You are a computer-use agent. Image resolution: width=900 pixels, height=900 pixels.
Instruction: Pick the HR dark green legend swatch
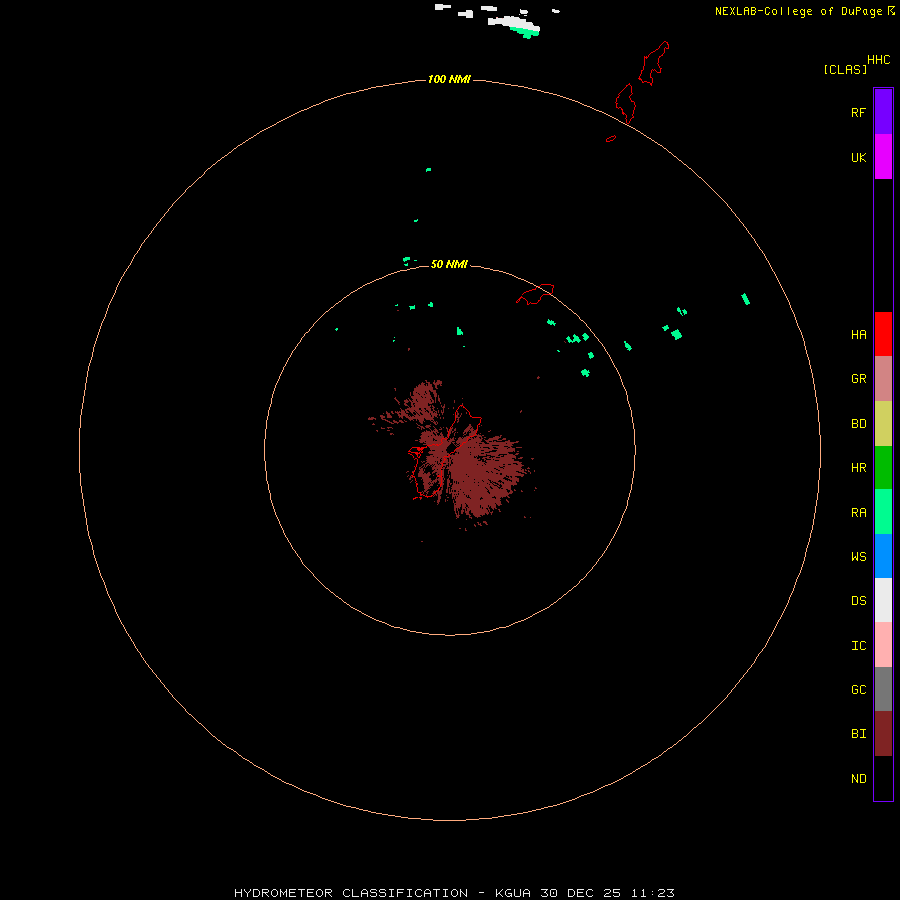(883, 468)
